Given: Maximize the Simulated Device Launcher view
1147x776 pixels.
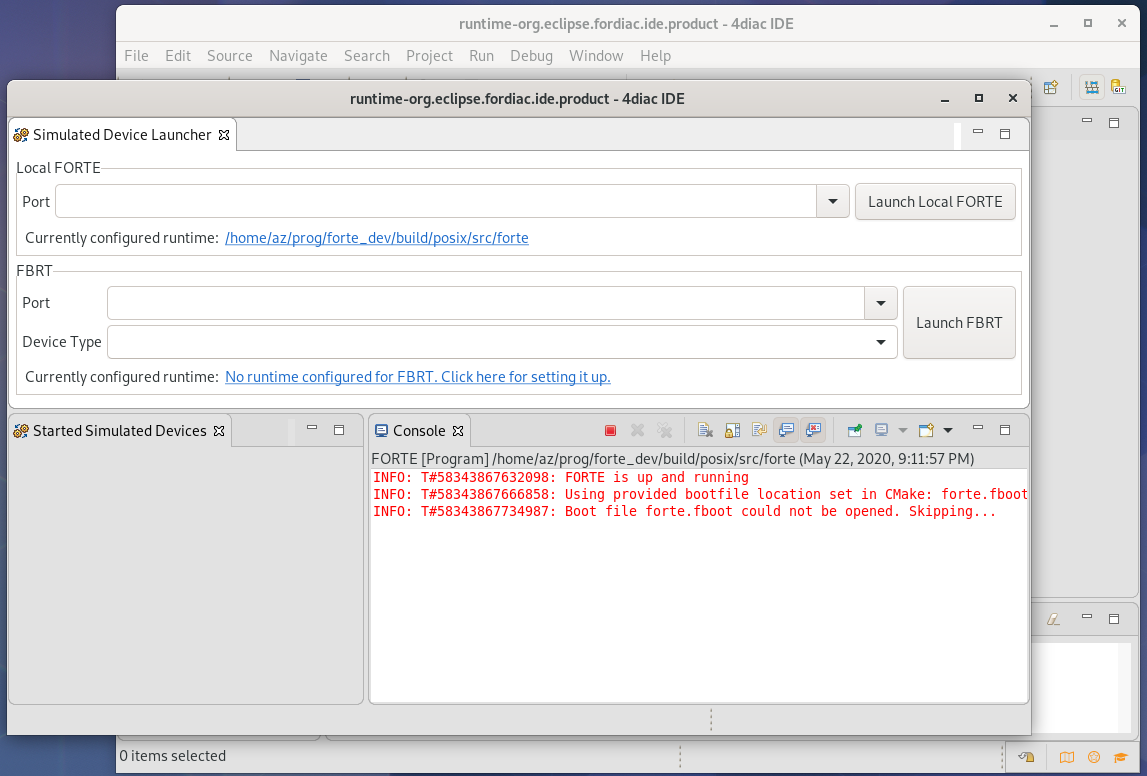Looking at the screenshot, I should (x=1005, y=134).
